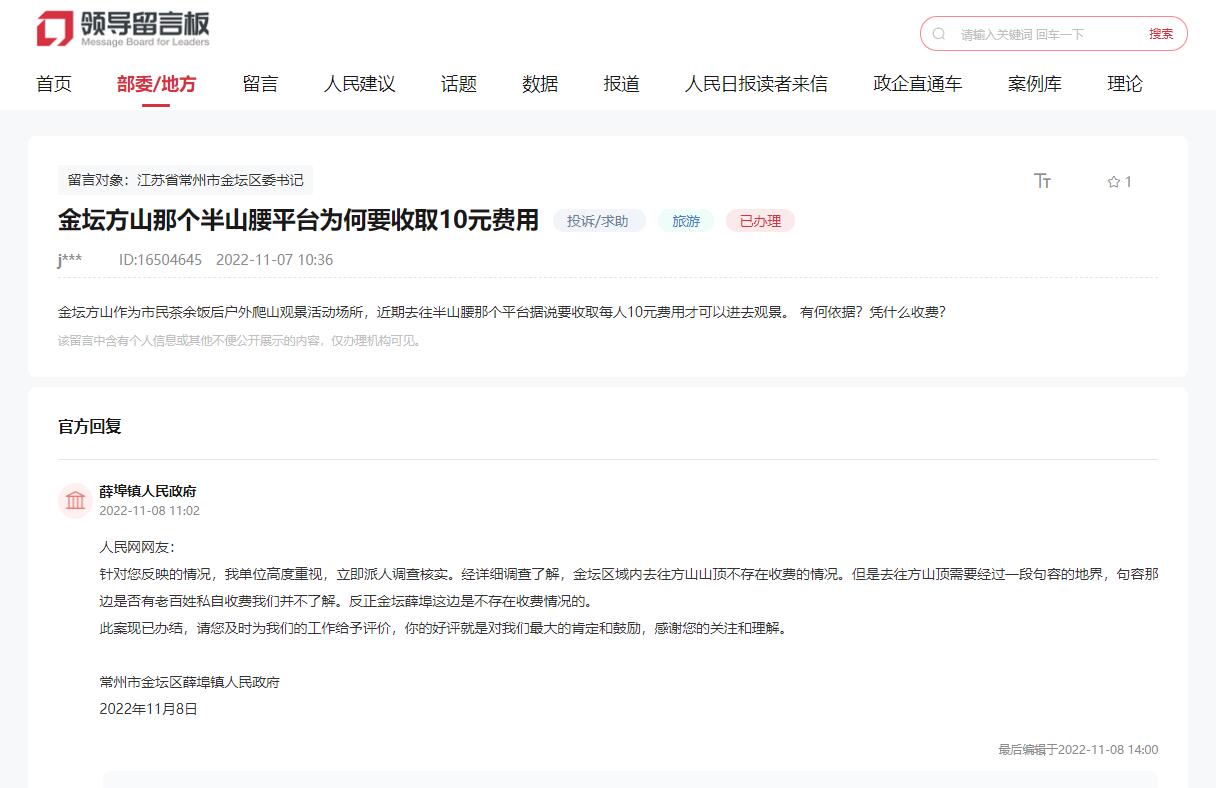Viewport: 1216px width, 788px height.
Task: Browse the 话题 section
Action: (x=458, y=84)
